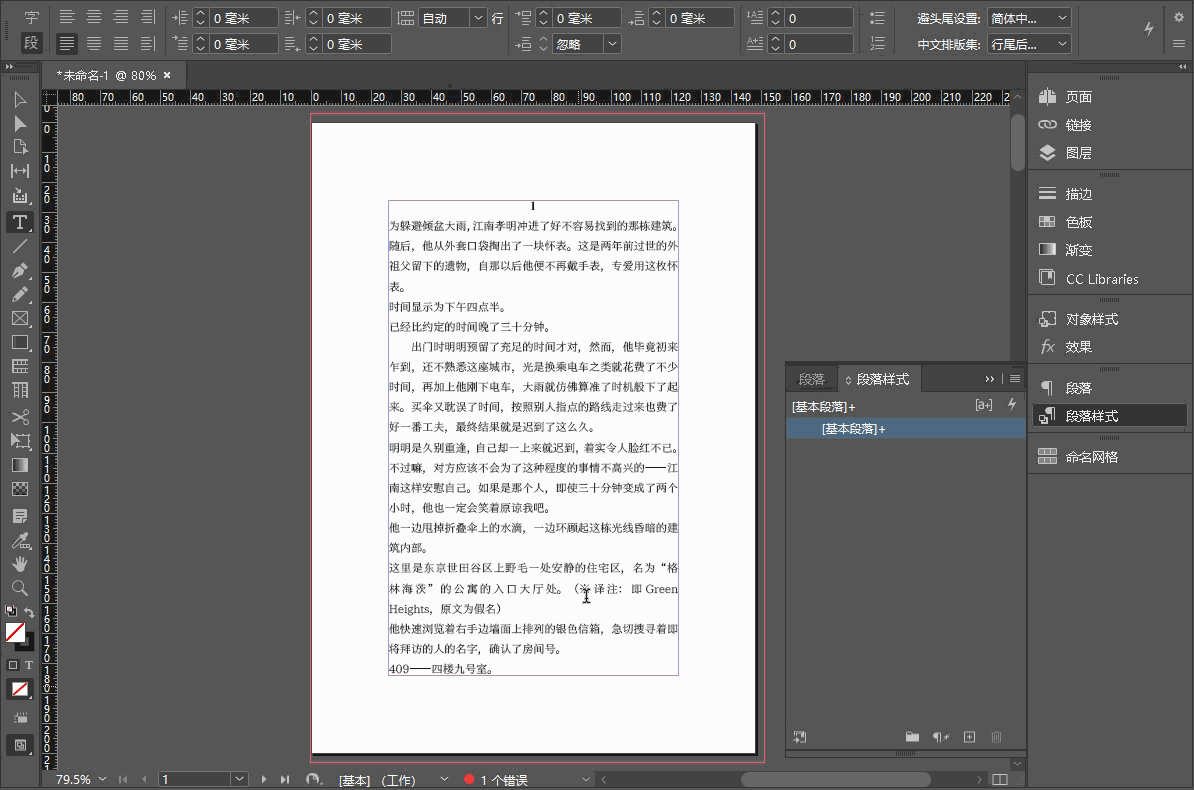This screenshot has height=790, width=1194.
Task: Switch to character formatting controls 字
Action: [30, 18]
